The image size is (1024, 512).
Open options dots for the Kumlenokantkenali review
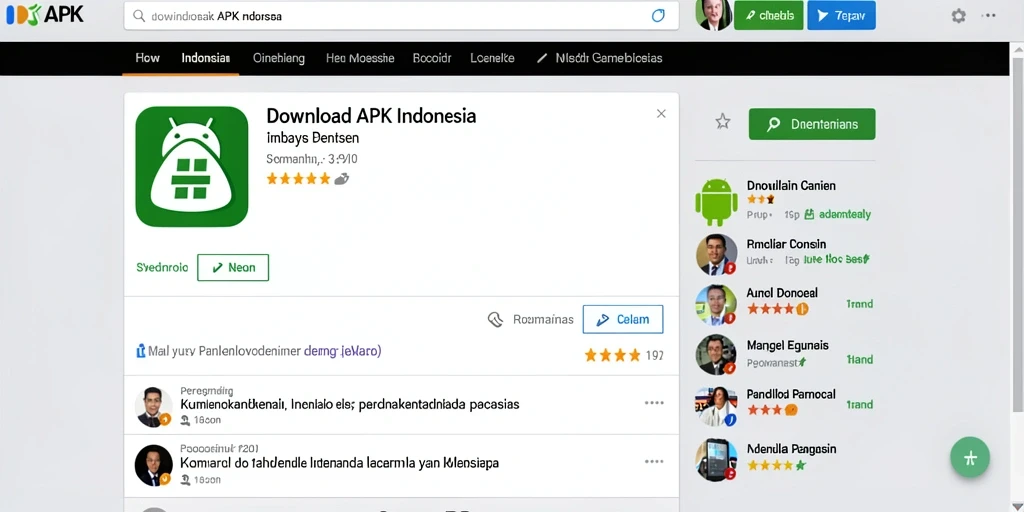click(654, 403)
